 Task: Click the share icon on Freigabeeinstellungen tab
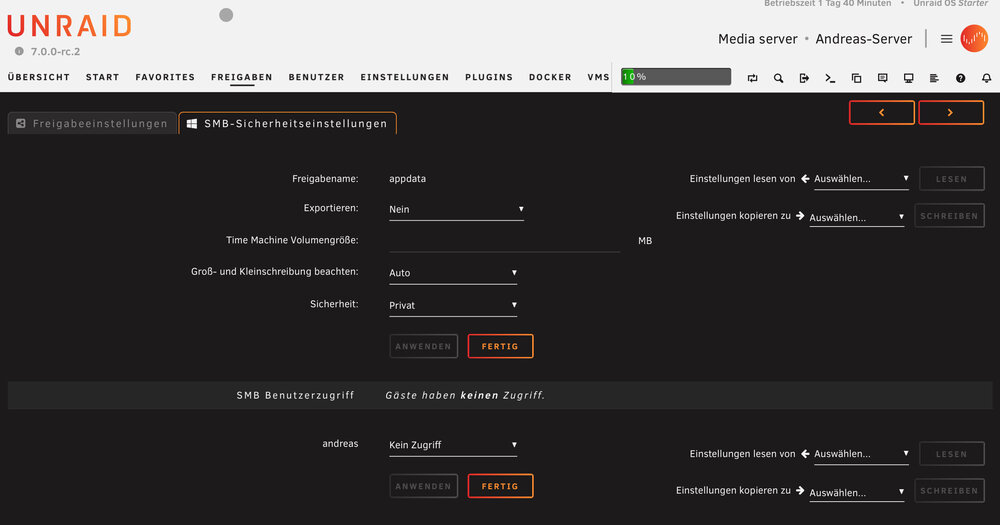20,123
